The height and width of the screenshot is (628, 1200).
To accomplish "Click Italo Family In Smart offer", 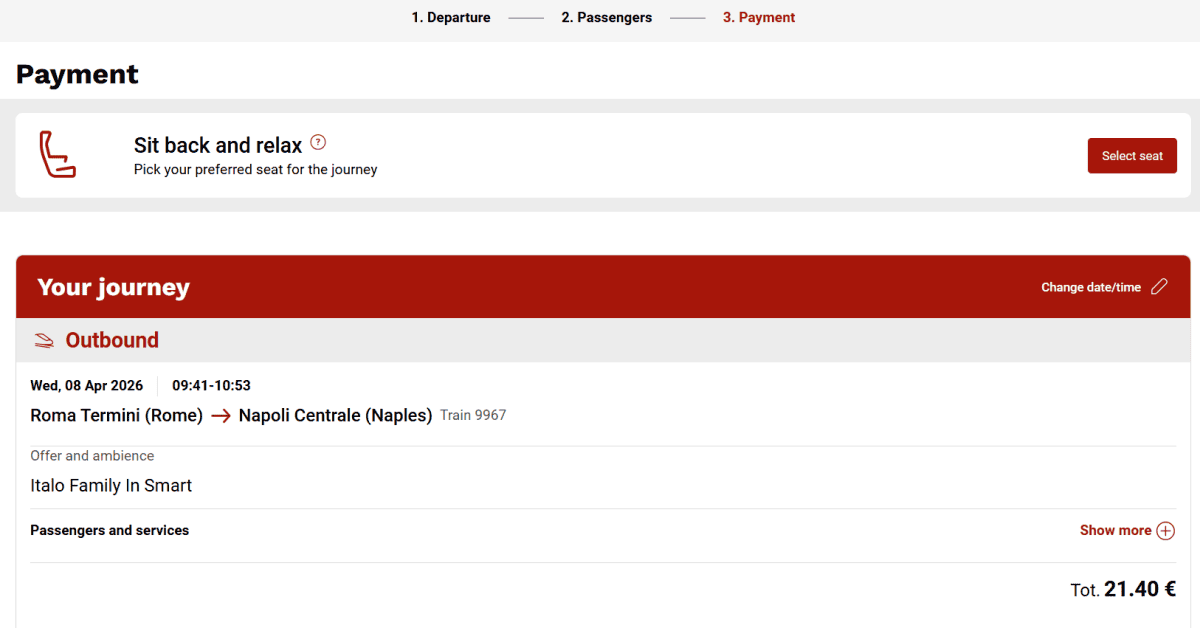I will [111, 486].
